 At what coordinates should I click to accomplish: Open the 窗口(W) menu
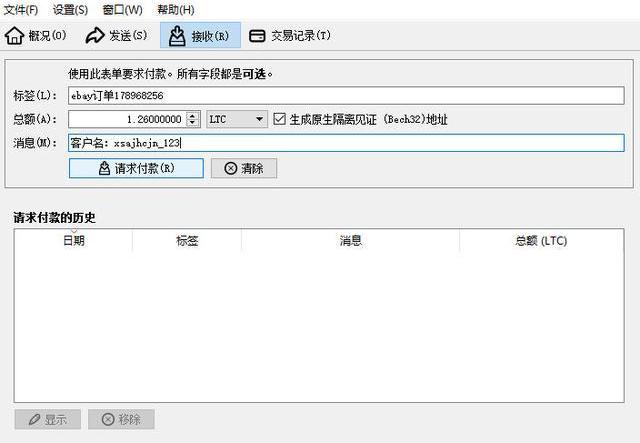pos(122,9)
